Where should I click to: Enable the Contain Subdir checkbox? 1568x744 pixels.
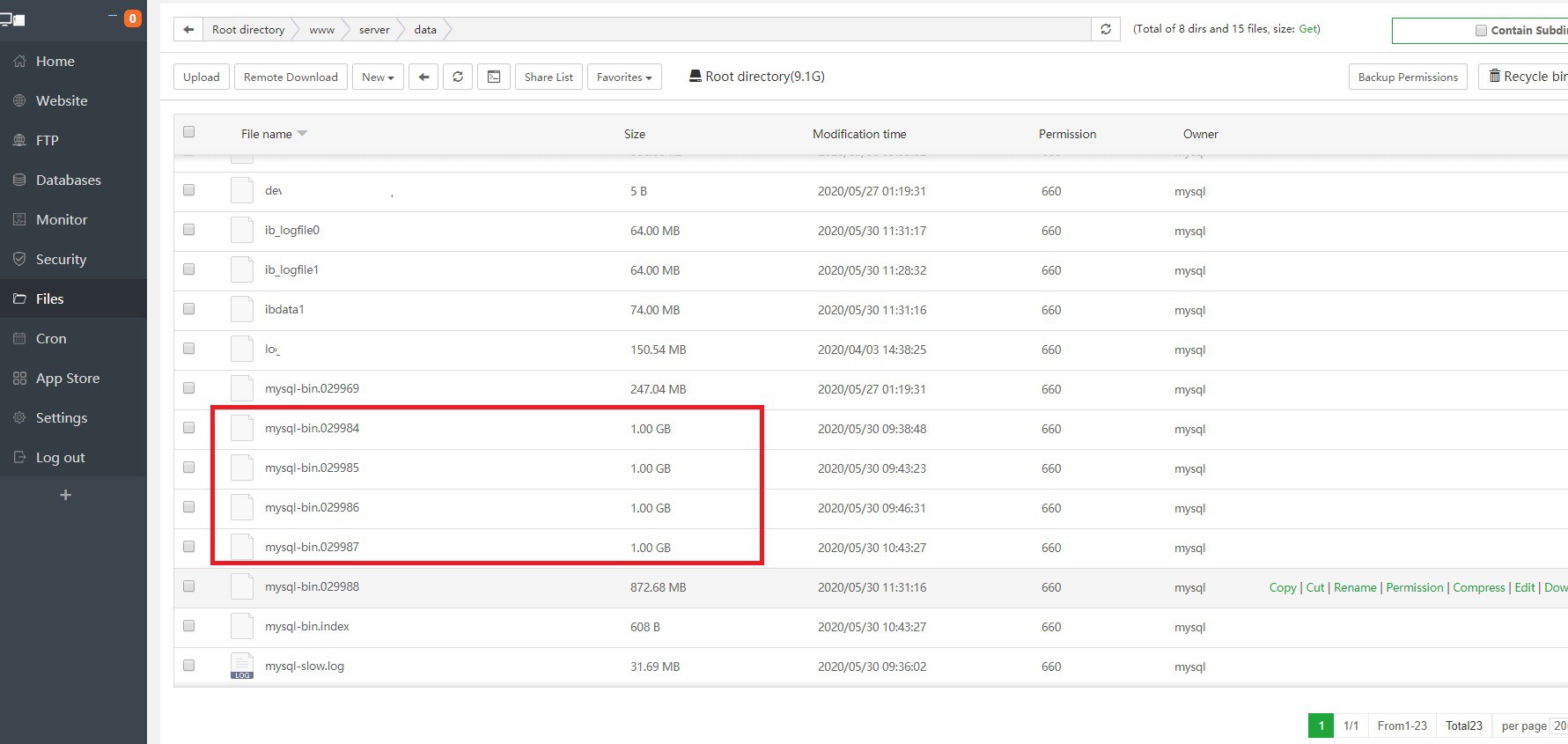(x=1481, y=30)
